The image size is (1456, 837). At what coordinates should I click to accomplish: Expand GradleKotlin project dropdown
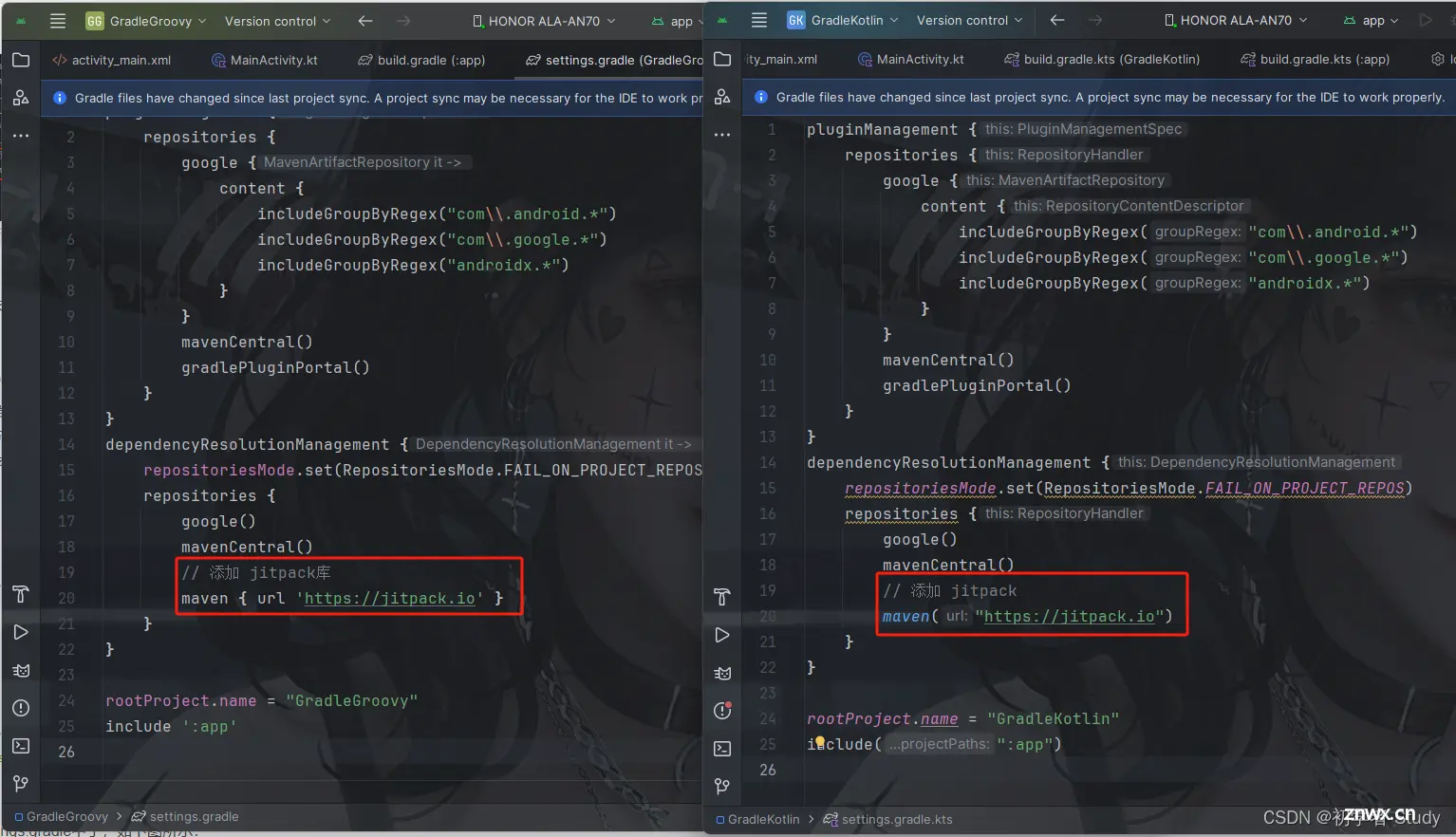coord(843,20)
